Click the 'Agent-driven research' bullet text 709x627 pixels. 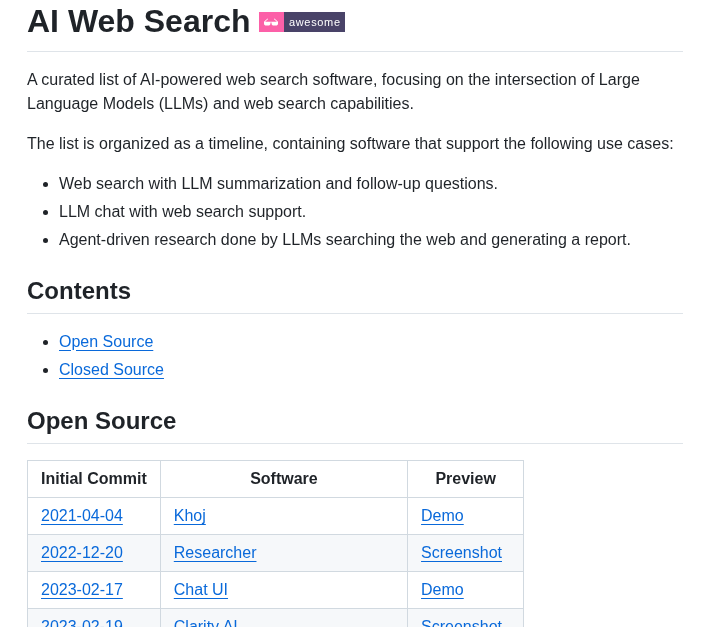point(345,240)
